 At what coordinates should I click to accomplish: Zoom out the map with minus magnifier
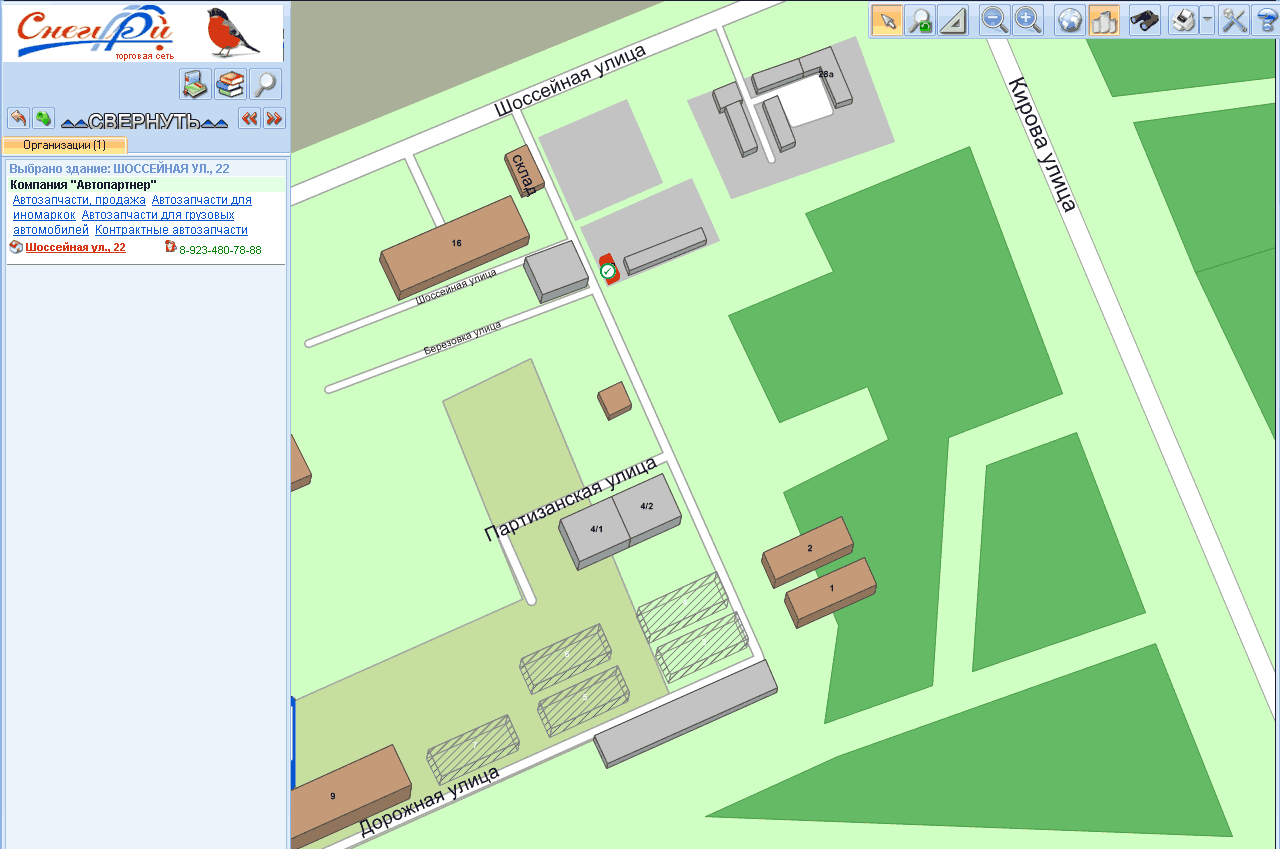994,20
